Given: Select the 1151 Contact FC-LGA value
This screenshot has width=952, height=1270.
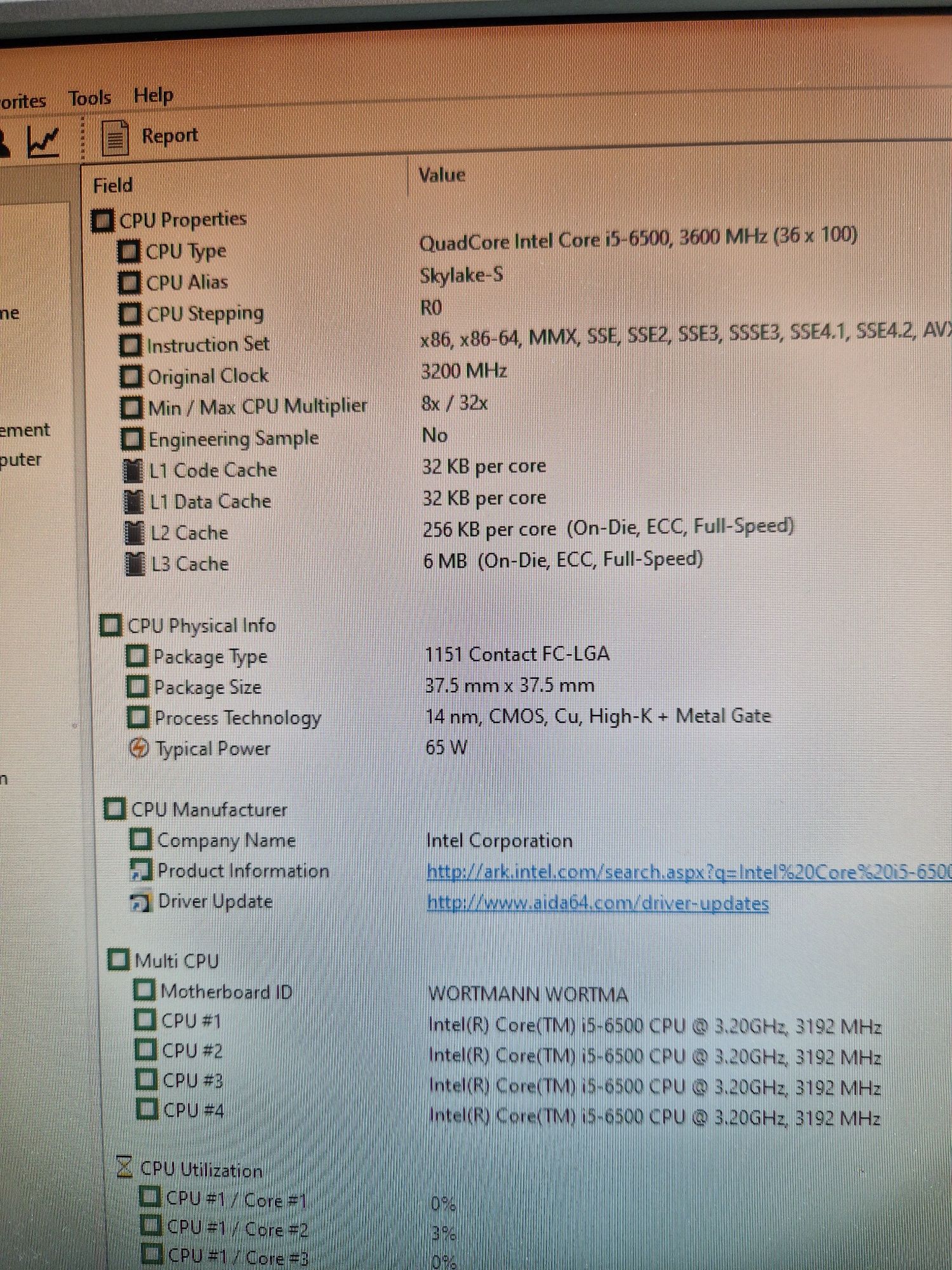Looking at the screenshot, I should coord(517,654).
